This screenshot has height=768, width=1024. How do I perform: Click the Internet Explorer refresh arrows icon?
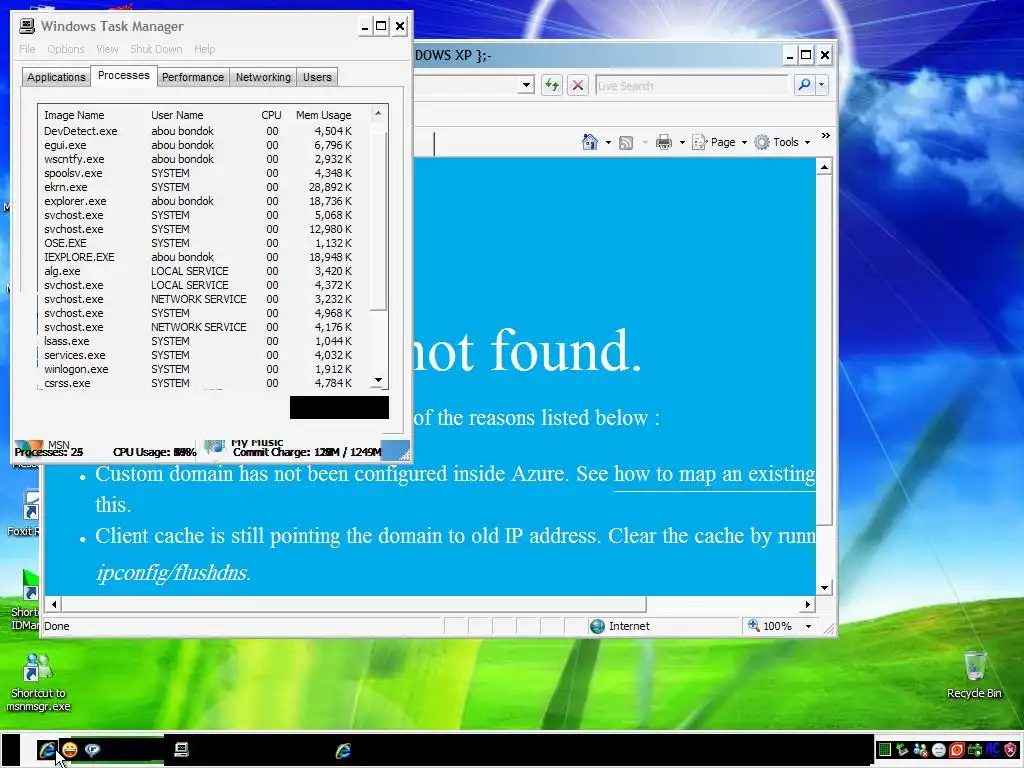552,85
